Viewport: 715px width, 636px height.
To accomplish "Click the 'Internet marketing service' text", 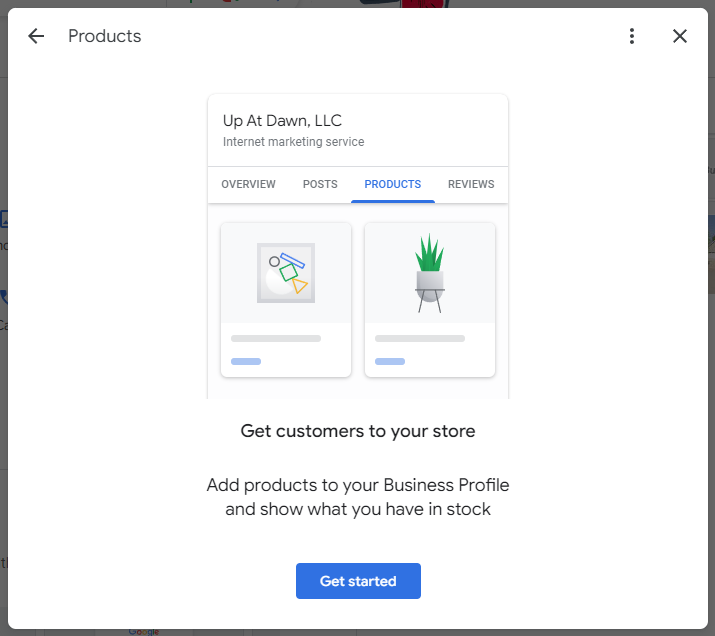I will click(293, 142).
